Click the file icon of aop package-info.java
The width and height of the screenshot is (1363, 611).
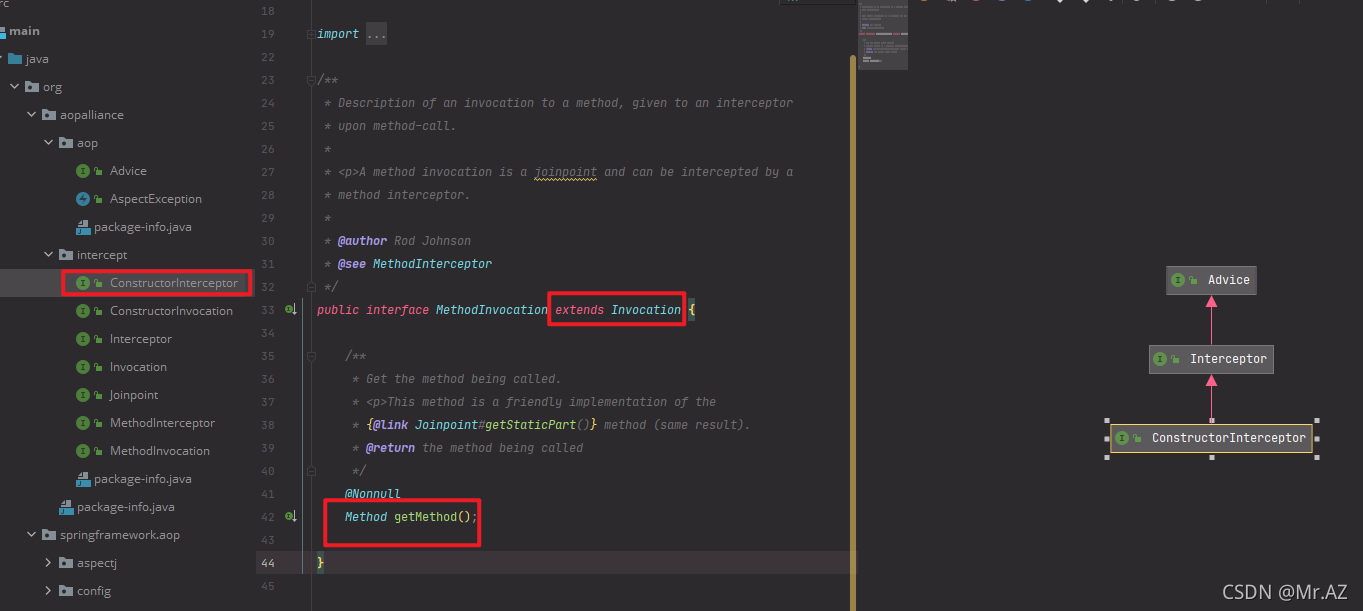click(83, 227)
